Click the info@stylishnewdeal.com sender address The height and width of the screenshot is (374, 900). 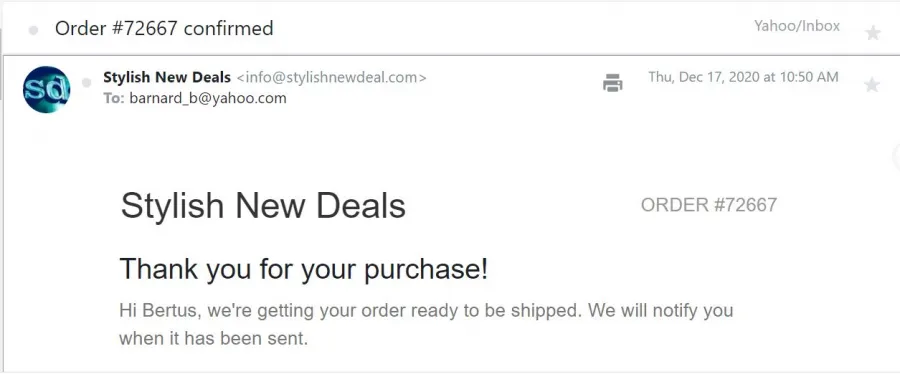[x=331, y=77]
